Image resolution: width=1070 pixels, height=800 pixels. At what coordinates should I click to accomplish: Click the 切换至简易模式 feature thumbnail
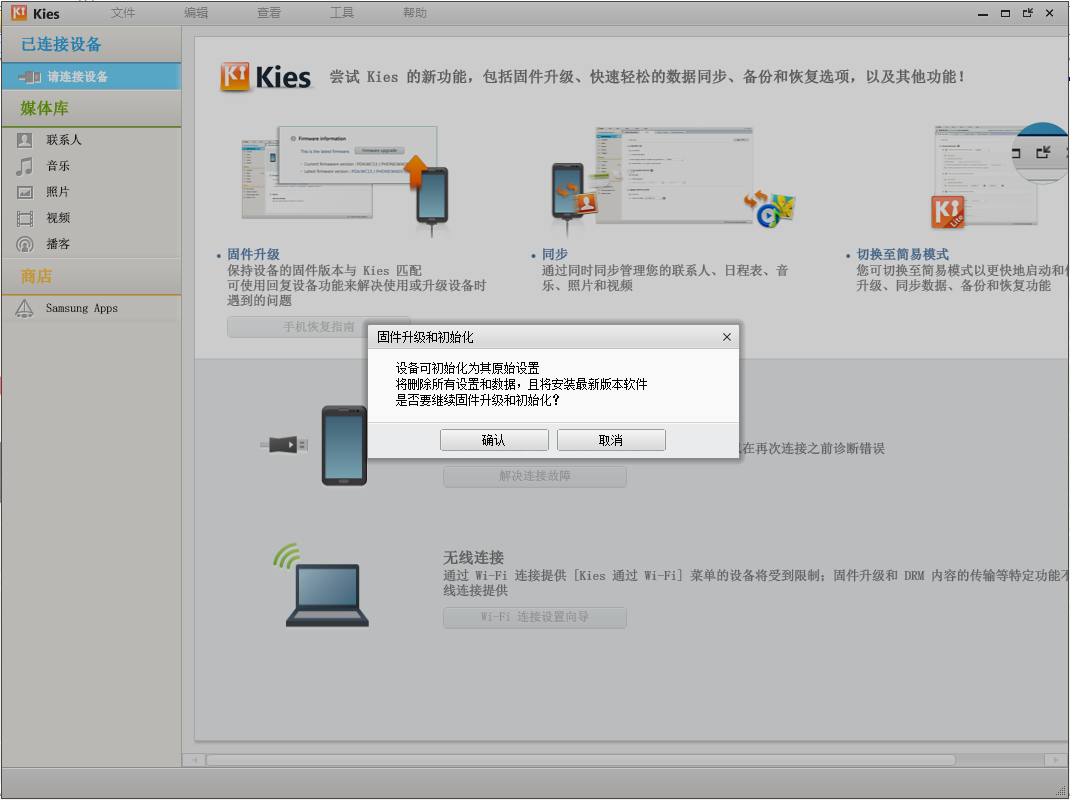point(999,176)
